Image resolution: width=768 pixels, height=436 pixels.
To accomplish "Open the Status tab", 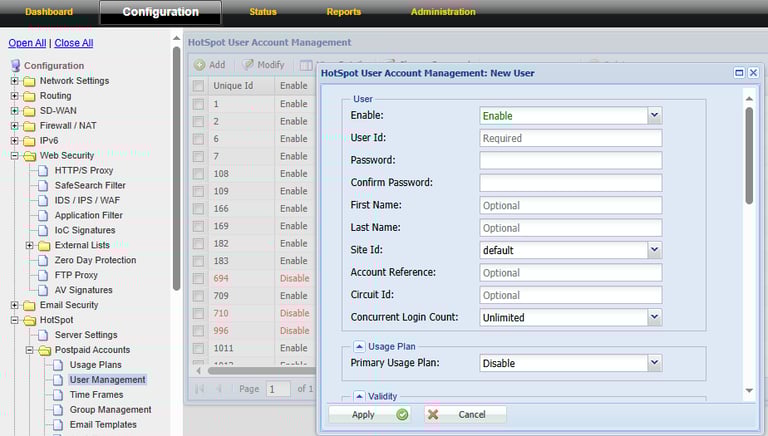I will pyautogui.click(x=263, y=12).
